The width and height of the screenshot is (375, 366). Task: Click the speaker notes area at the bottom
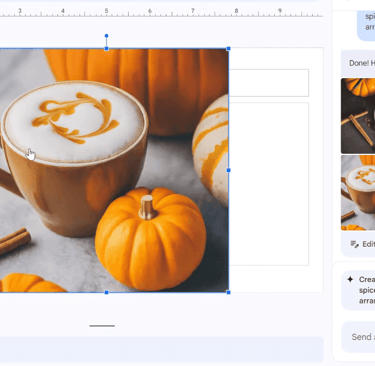(x=162, y=349)
